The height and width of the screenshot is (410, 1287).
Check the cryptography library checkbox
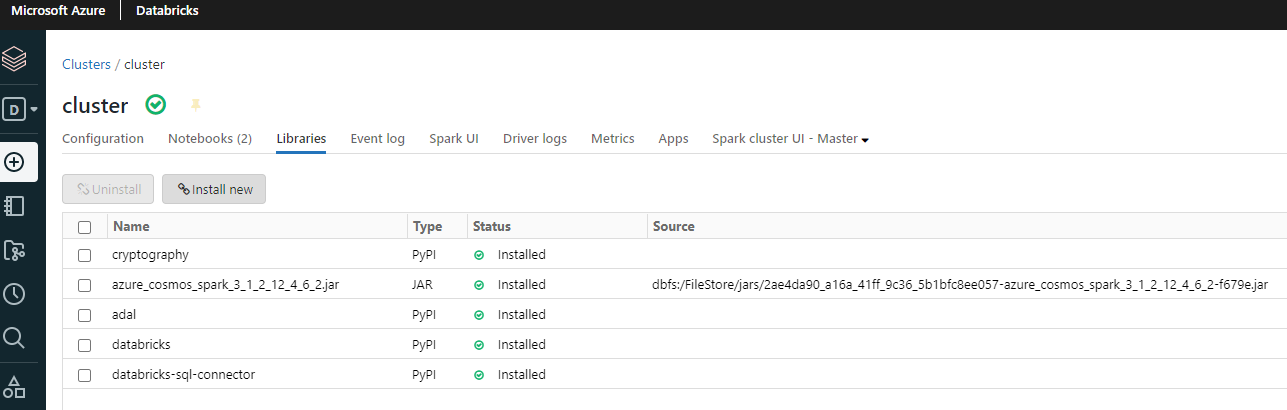coord(85,255)
